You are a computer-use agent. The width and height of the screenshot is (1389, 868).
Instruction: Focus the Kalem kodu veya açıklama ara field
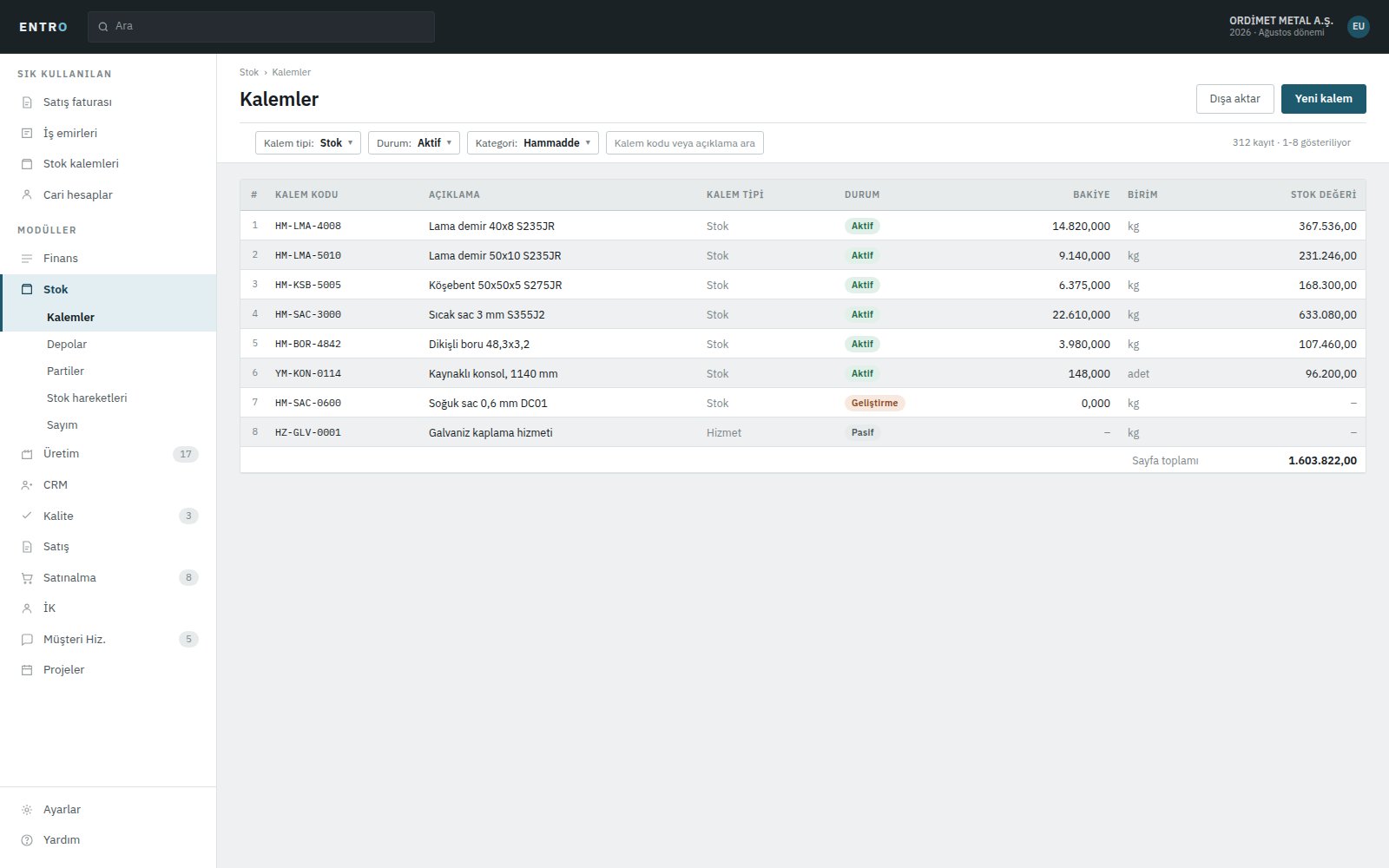point(685,143)
